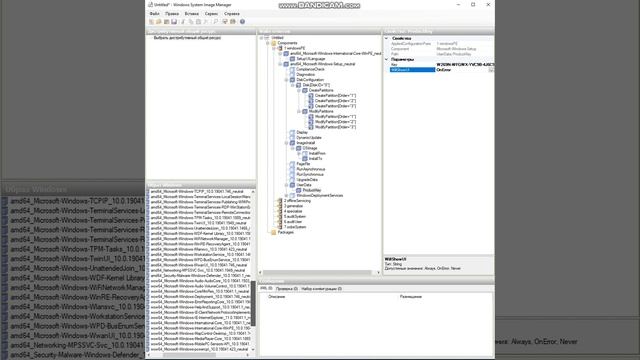Select amd64_Microsoft-Windows-Setup_neutral component node

tap(322, 64)
